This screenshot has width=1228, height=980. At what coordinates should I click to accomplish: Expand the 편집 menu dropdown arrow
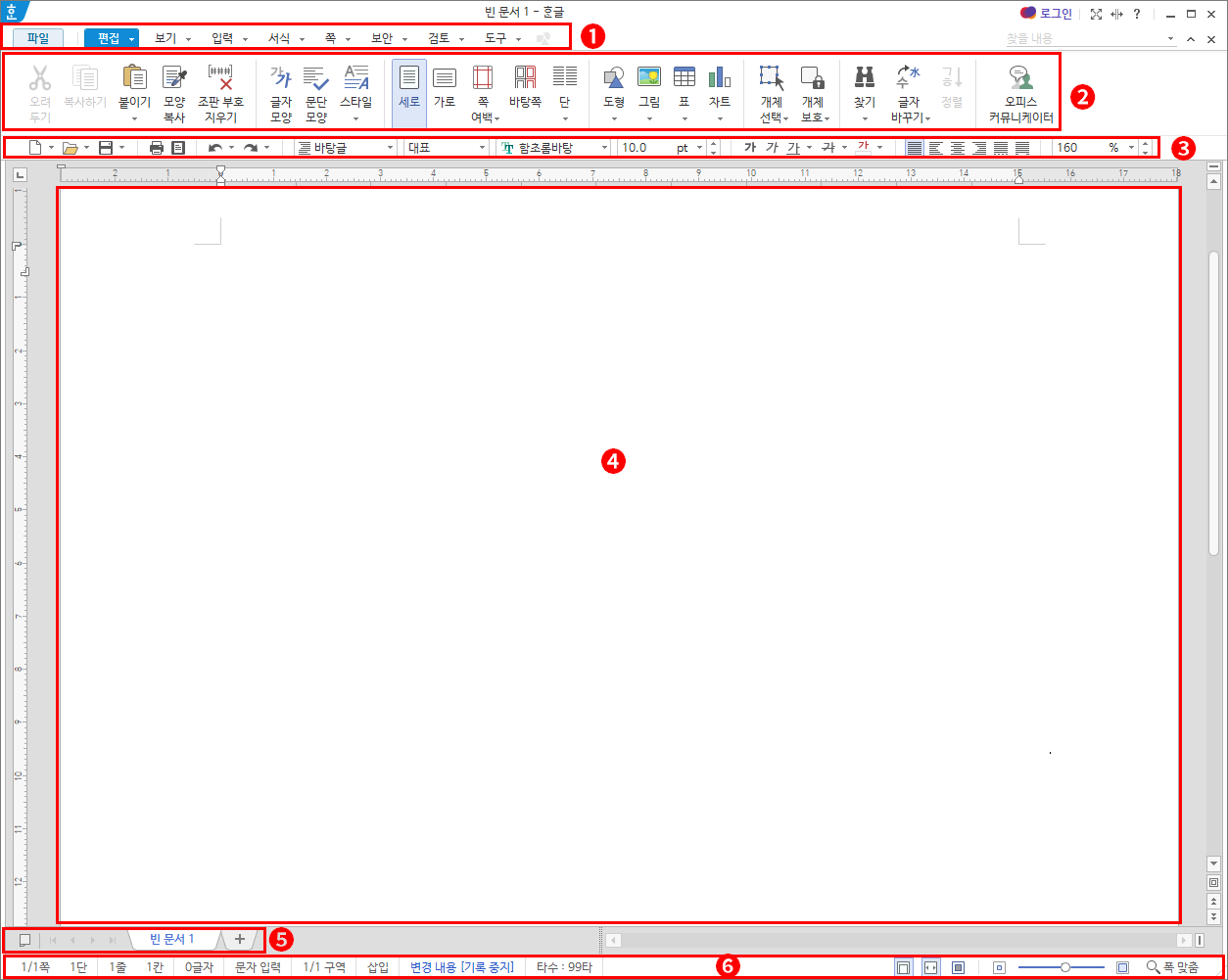click(x=132, y=39)
